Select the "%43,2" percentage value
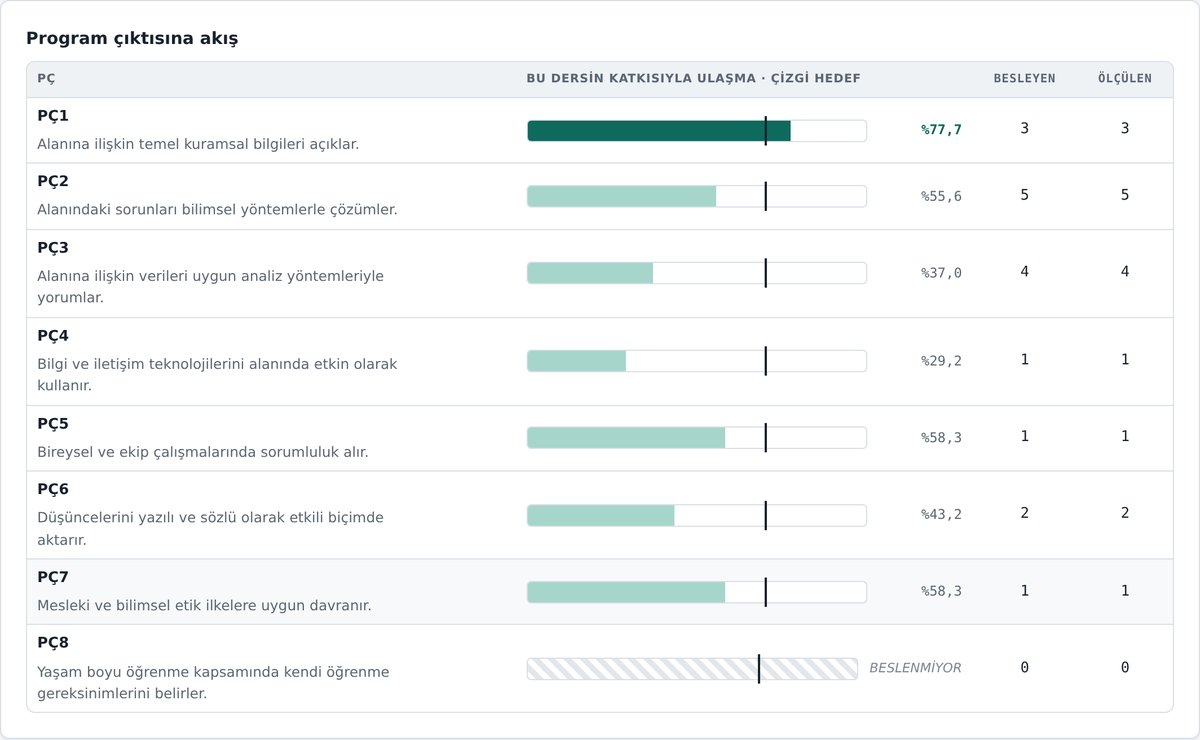The image size is (1200, 740). pos(941,515)
